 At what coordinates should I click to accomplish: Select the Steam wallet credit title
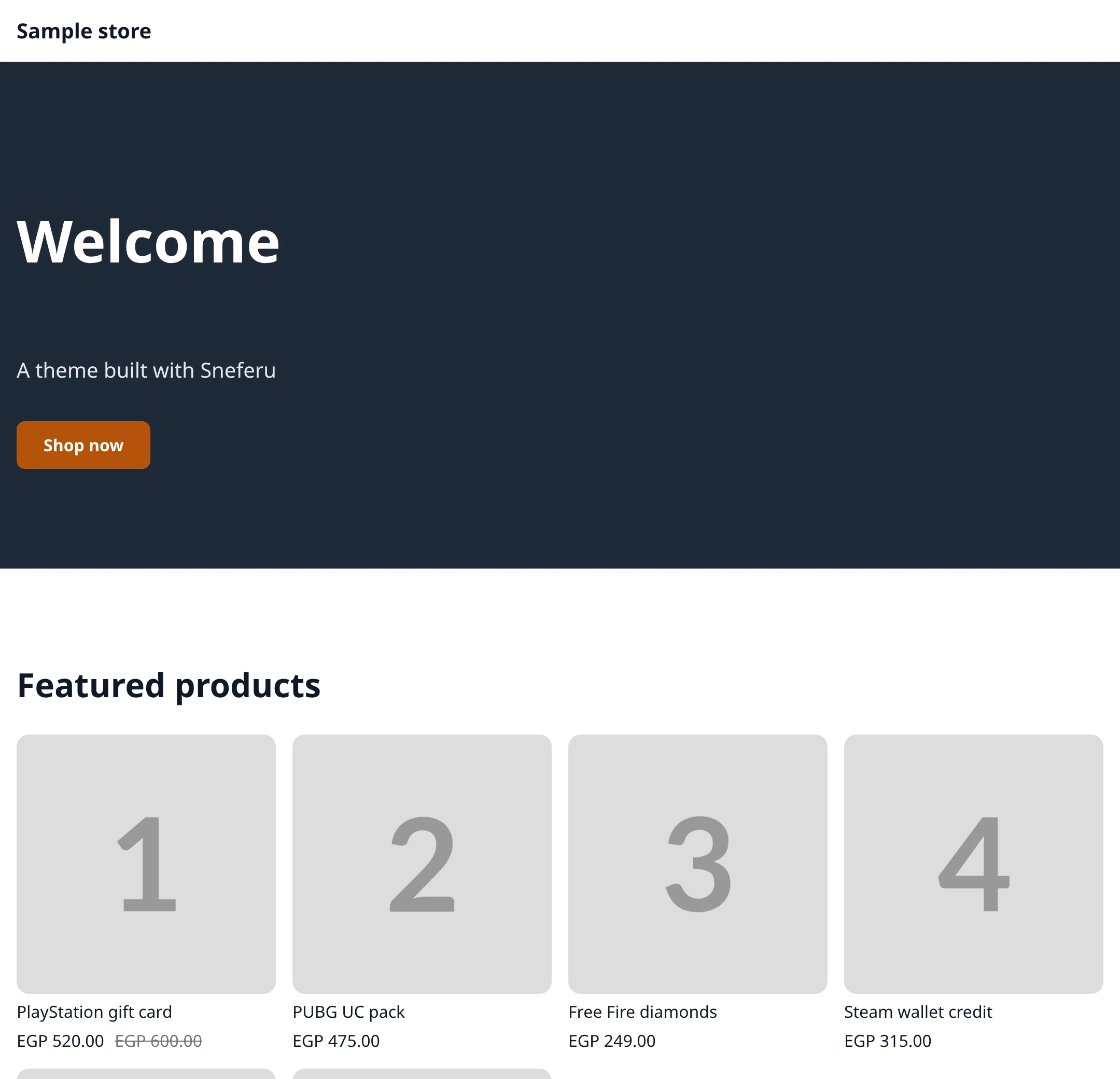[x=918, y=1012]
